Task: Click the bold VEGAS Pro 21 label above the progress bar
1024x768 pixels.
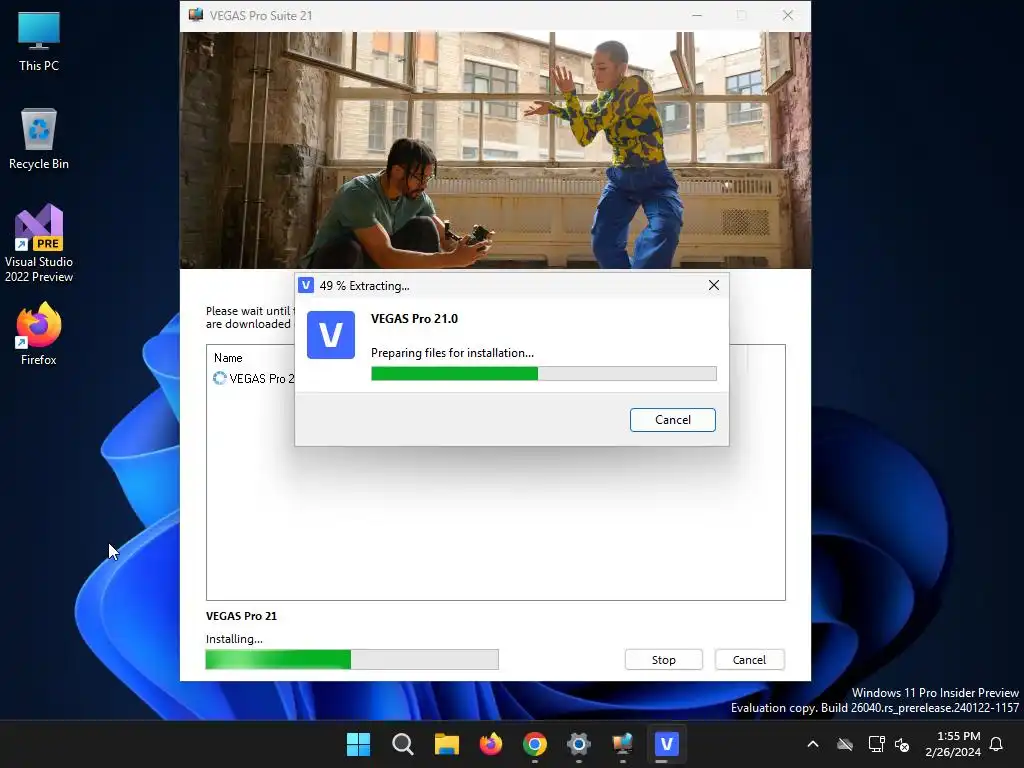Action: coord(241,616)
